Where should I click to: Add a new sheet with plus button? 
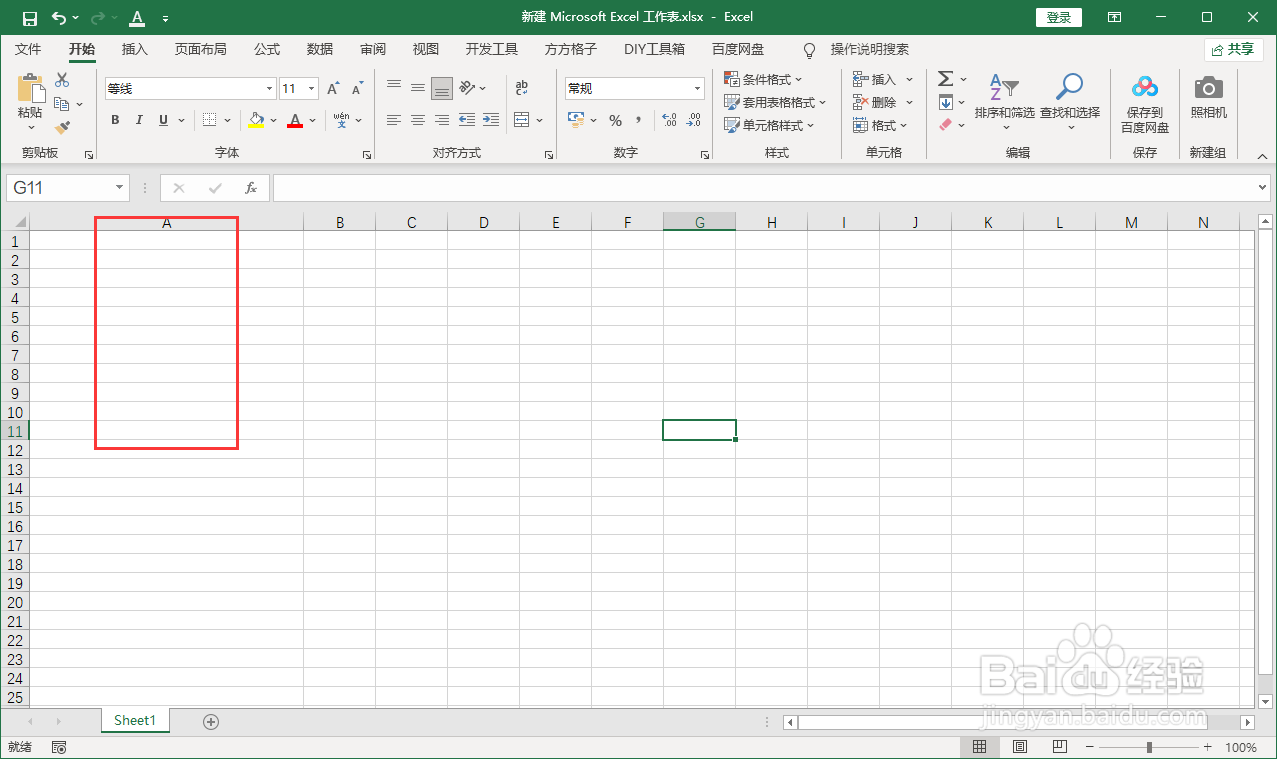[211, 721]
